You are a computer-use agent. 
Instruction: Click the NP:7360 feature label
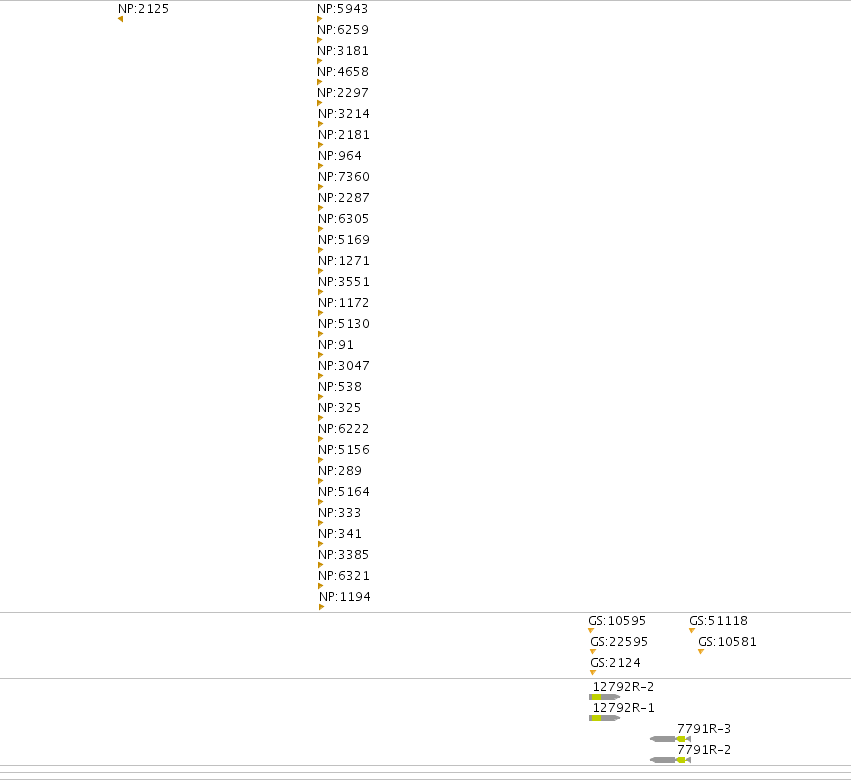[344, 177]
